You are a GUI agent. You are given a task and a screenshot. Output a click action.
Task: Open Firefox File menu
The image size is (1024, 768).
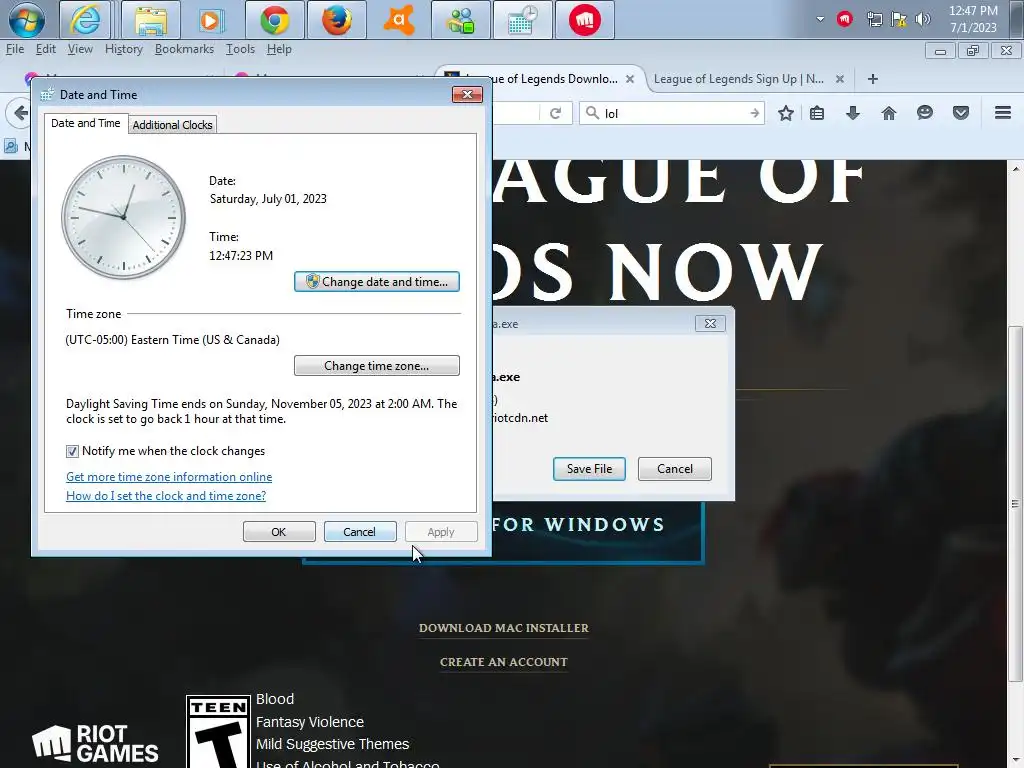coord(14,49)
